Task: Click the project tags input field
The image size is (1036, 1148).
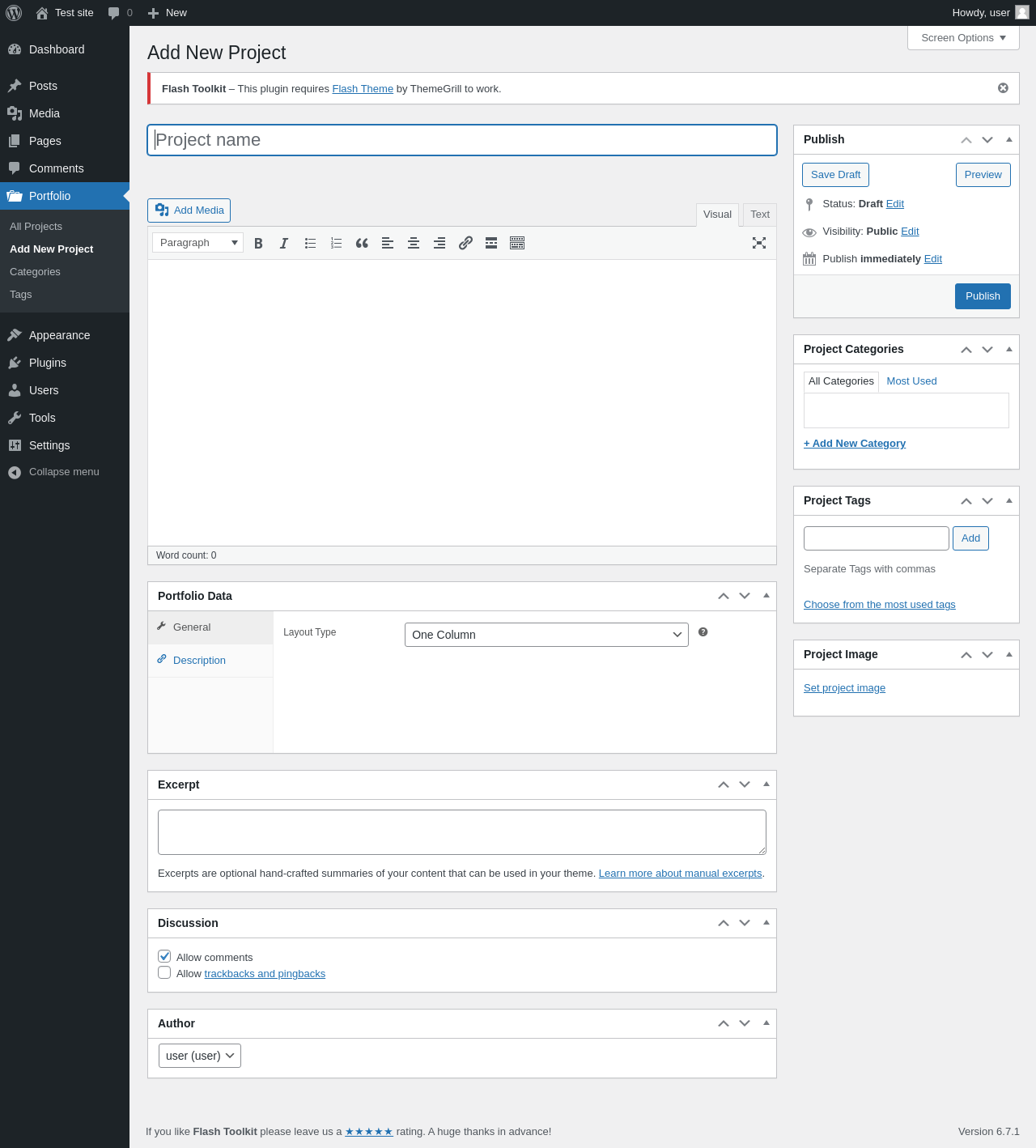Action: (877, 538)
